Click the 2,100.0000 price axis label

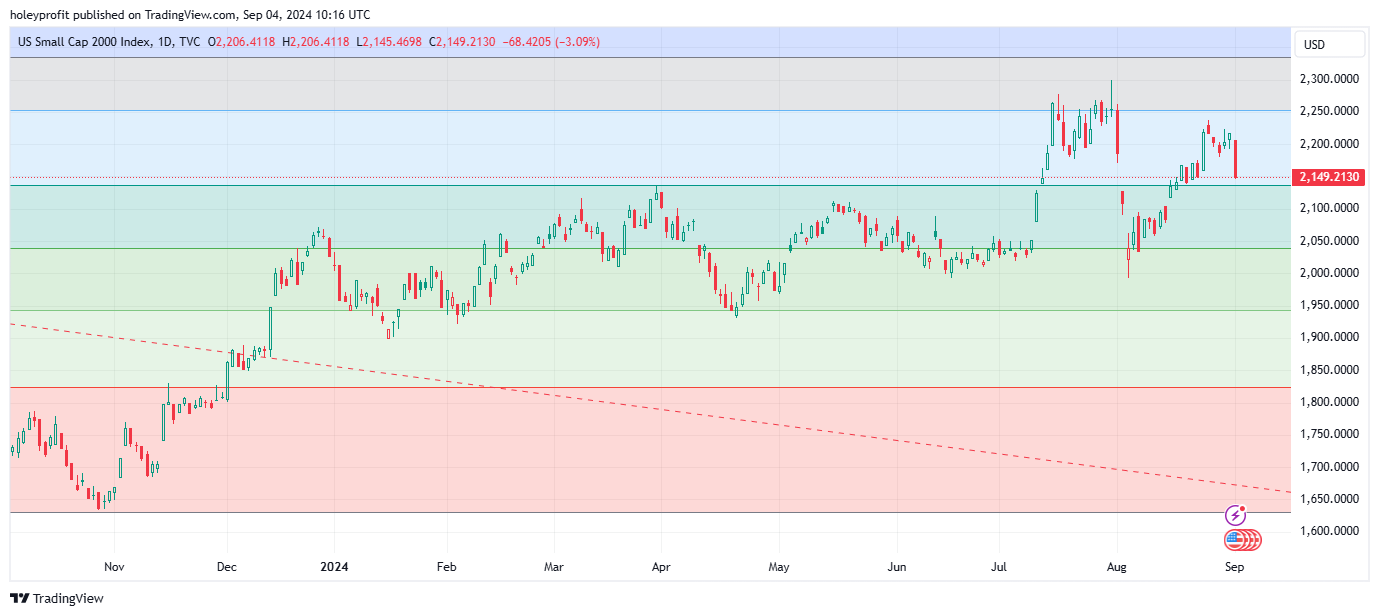[1331, 208]
